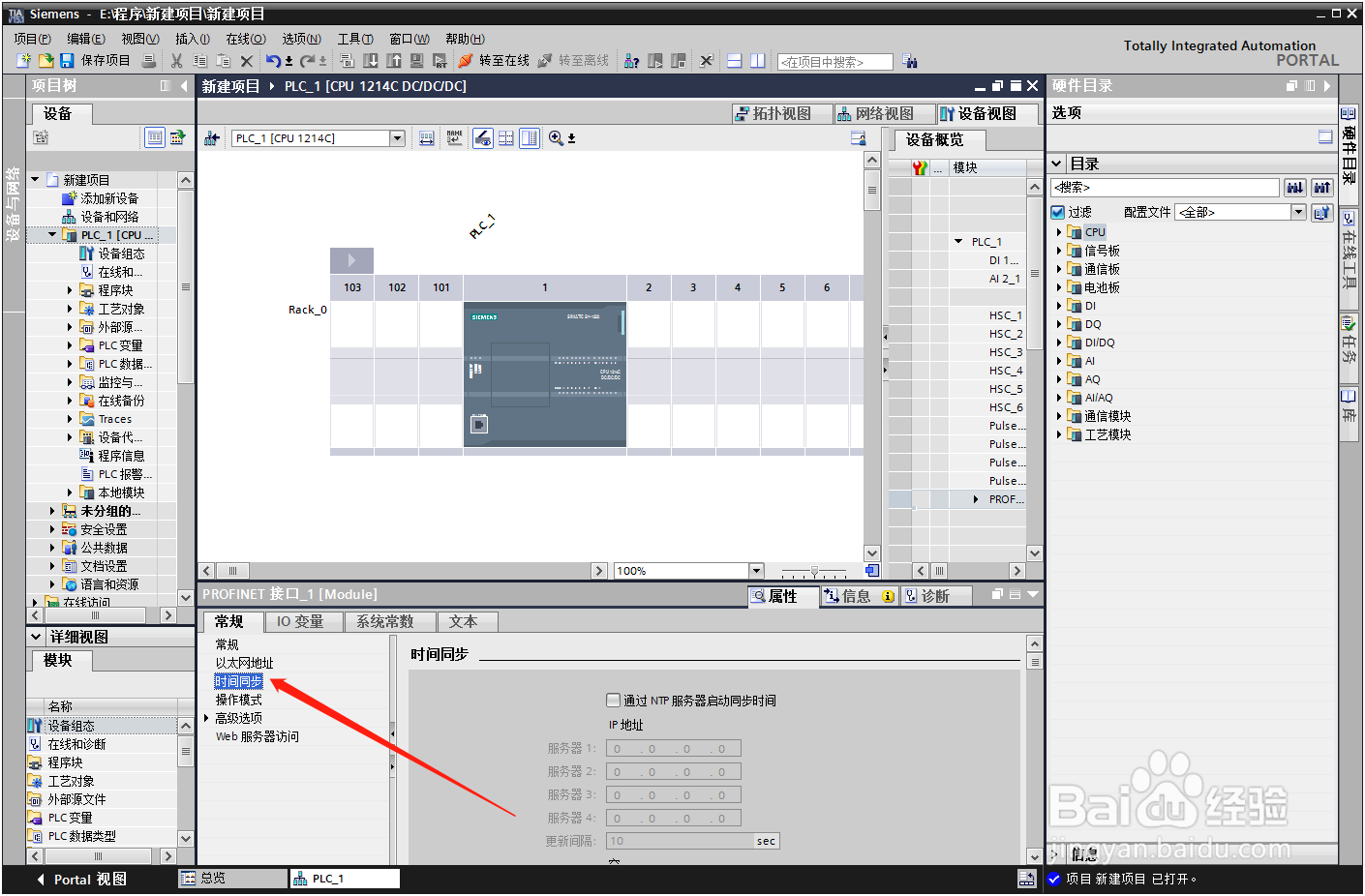This screenshot has width=1365, height=896.
Task: Click the catalog search upward icon
Action: pyautogui.click(x=1322, y=187)
